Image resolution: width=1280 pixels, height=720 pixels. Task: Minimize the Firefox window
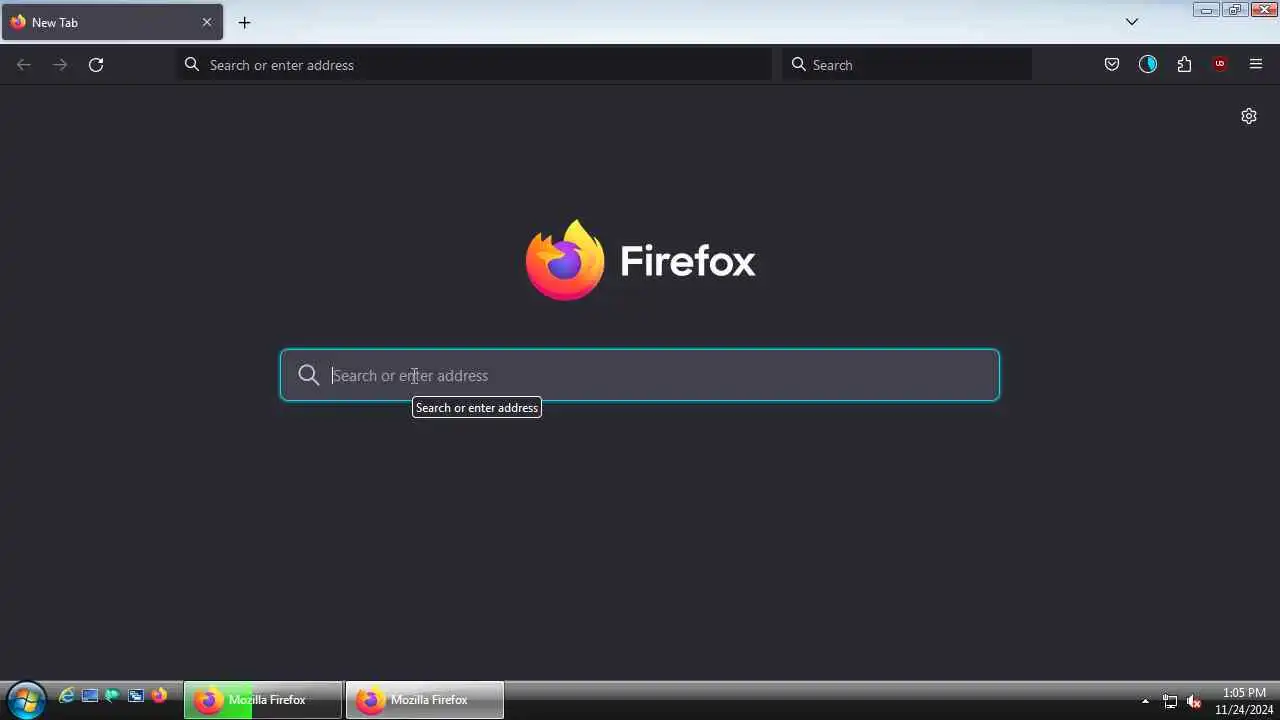pos(1206,9)
